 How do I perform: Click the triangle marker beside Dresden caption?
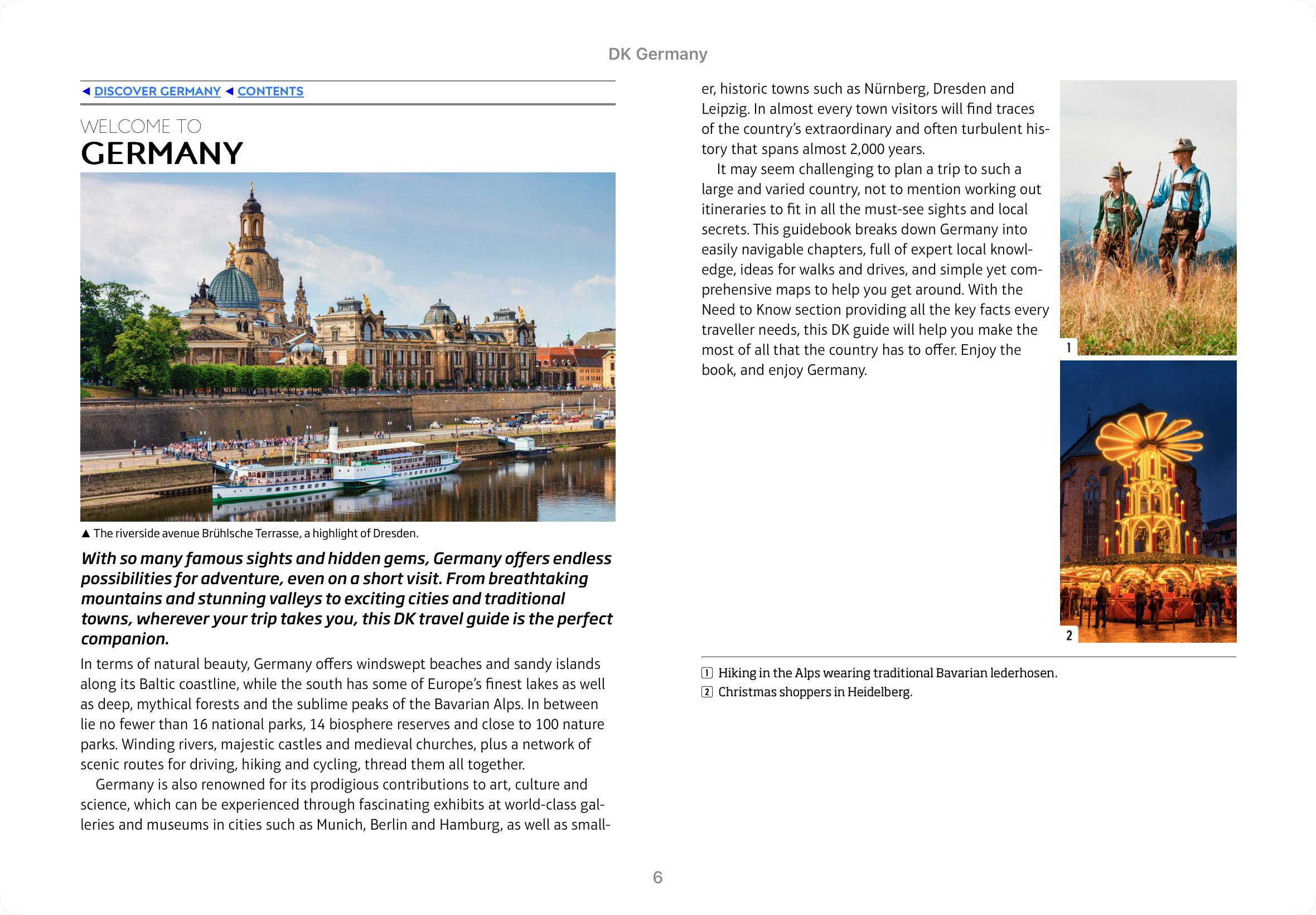[85, 534]
